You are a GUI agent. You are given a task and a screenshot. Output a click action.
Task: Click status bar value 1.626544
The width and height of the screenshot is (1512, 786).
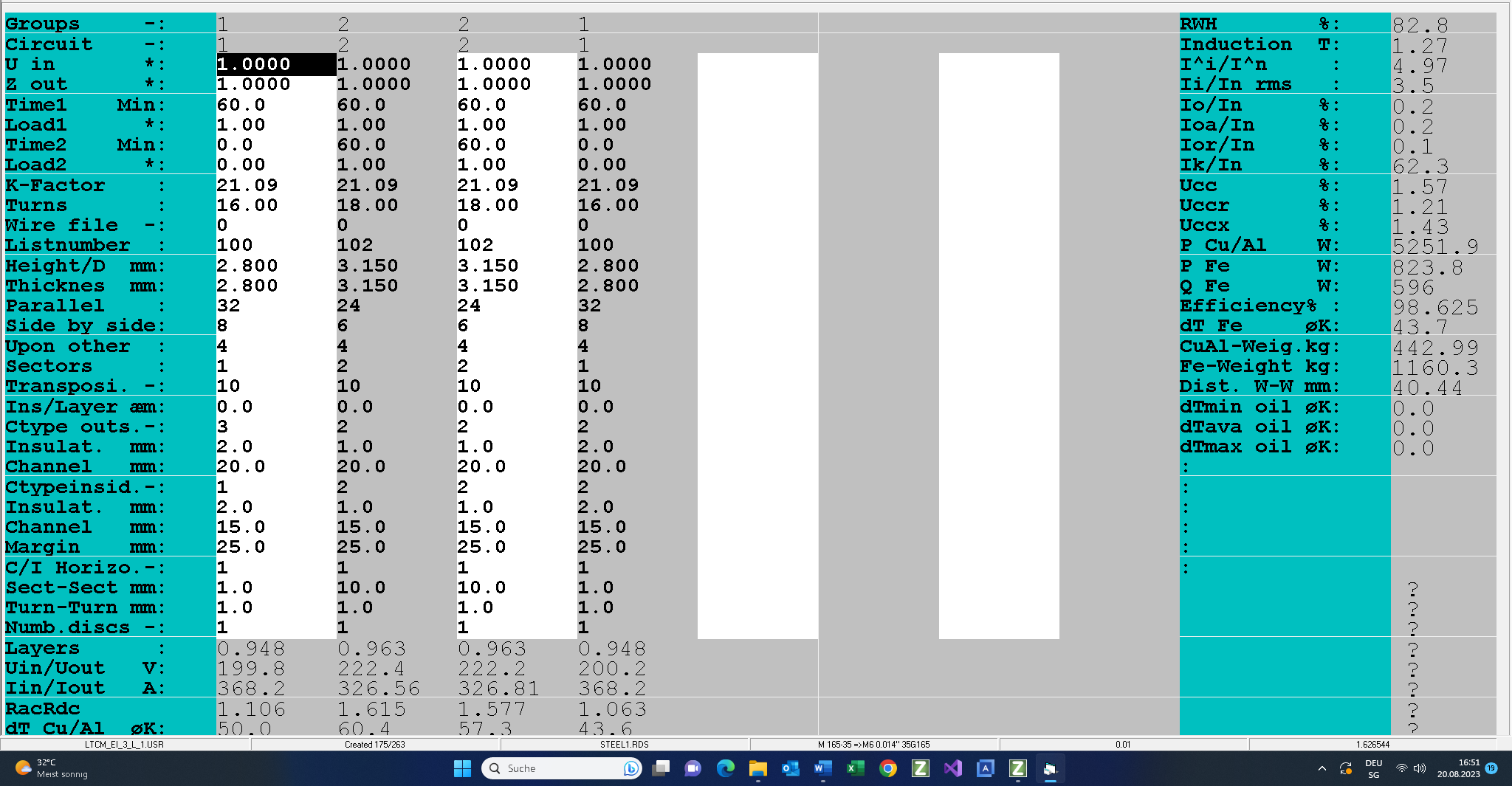[1372, 744]
